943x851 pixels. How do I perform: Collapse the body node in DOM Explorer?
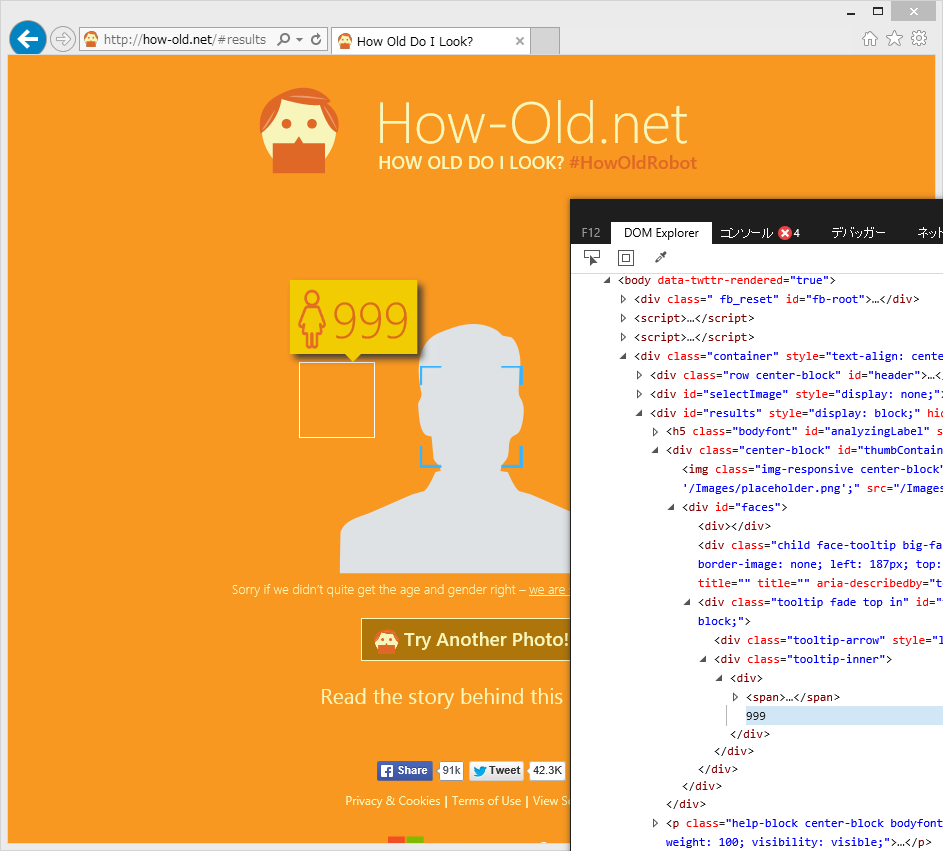tap(606, 280)
